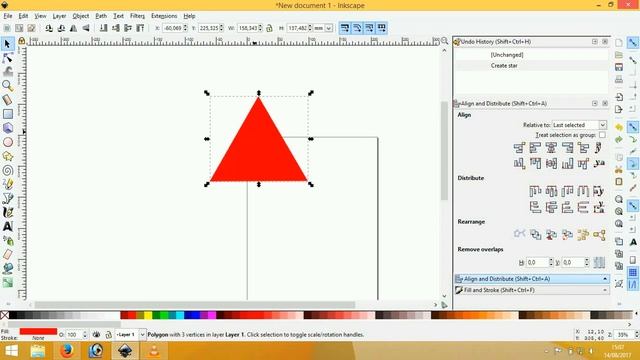Select the Text tool in toolbox

7,226
